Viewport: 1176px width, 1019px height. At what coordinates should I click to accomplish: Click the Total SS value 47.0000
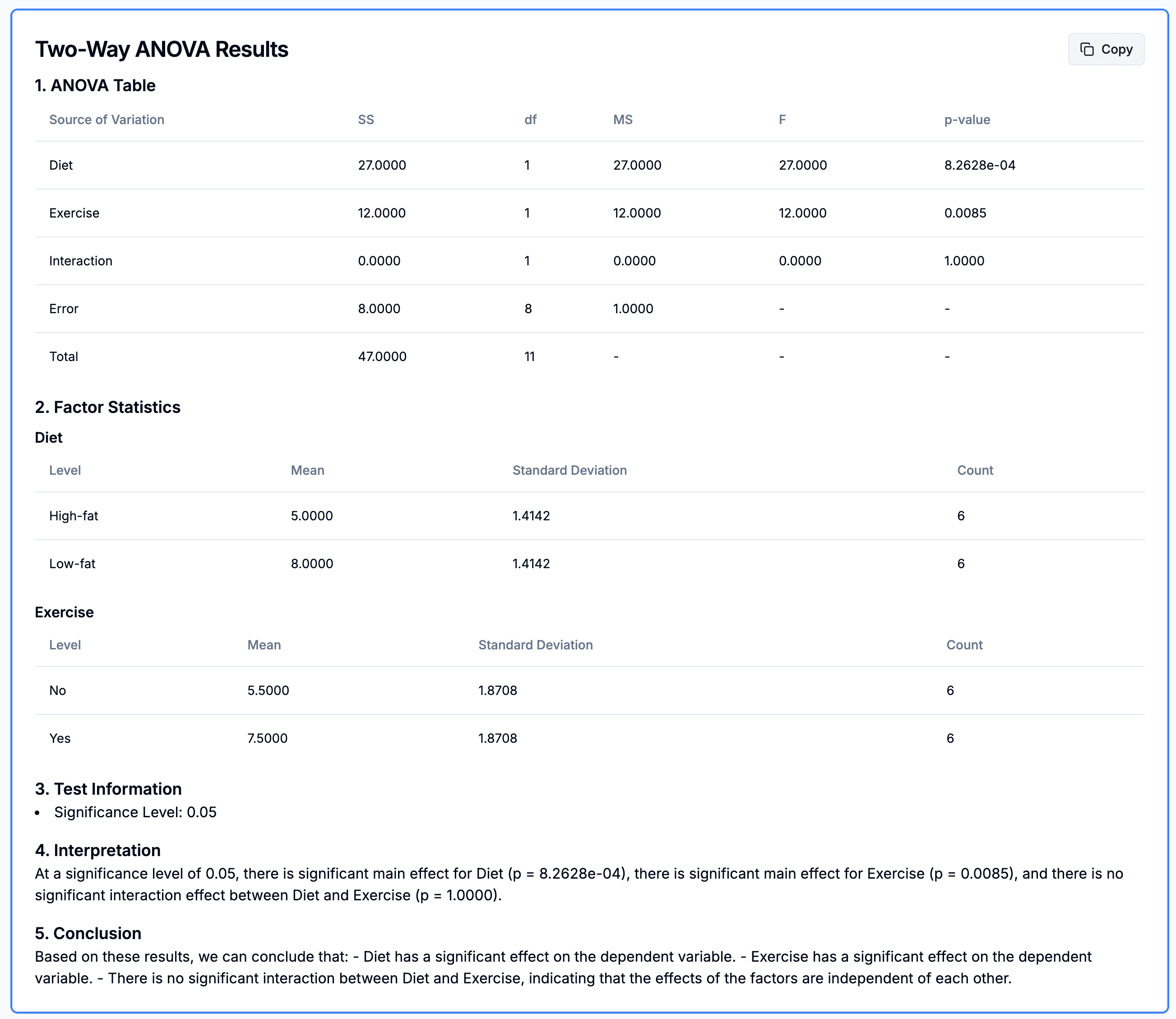click(x=382, y=356)
